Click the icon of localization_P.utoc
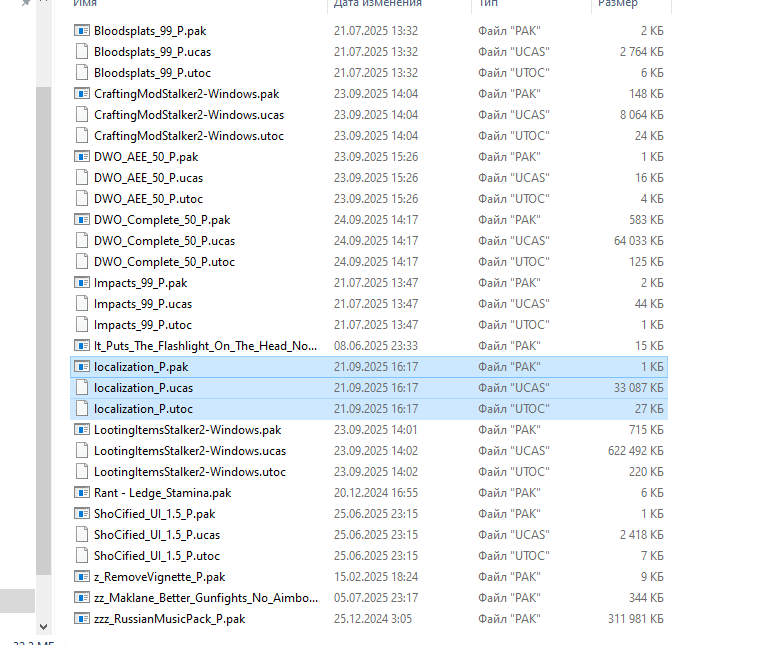The image size is (784, 645). click(82, 408)
